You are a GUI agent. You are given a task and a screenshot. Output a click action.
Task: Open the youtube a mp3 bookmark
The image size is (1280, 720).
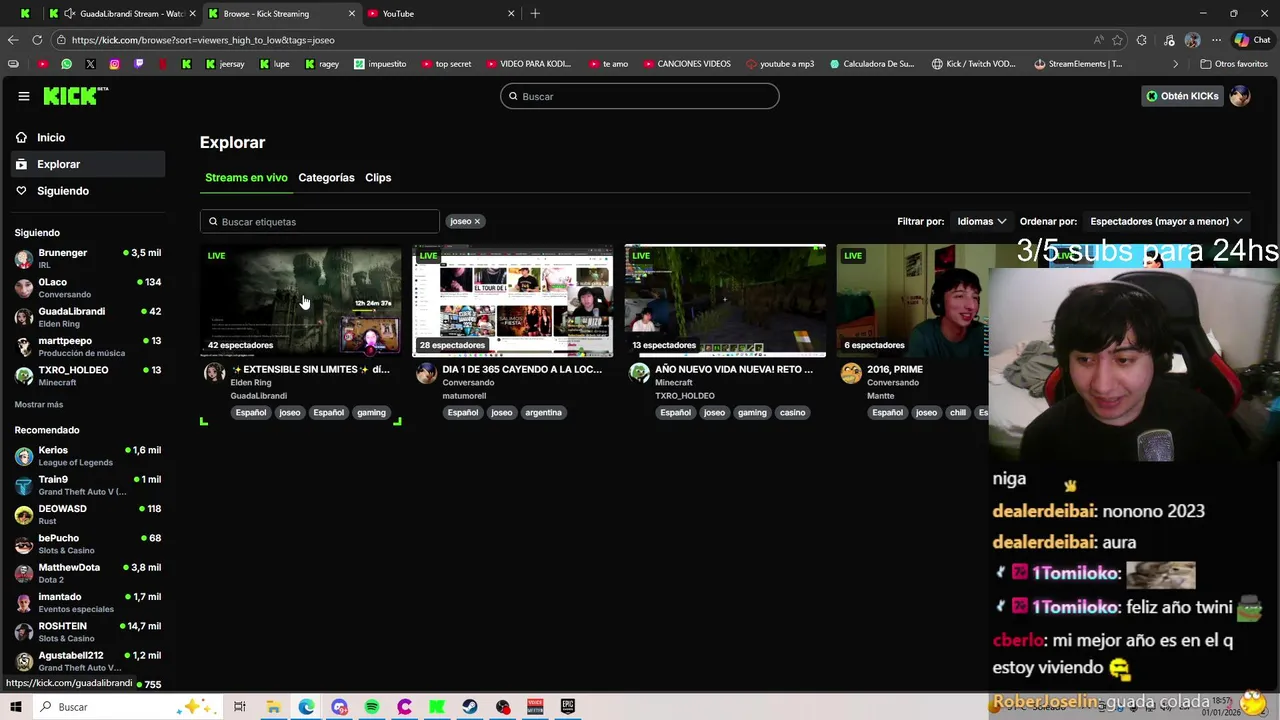pos(780,64)
